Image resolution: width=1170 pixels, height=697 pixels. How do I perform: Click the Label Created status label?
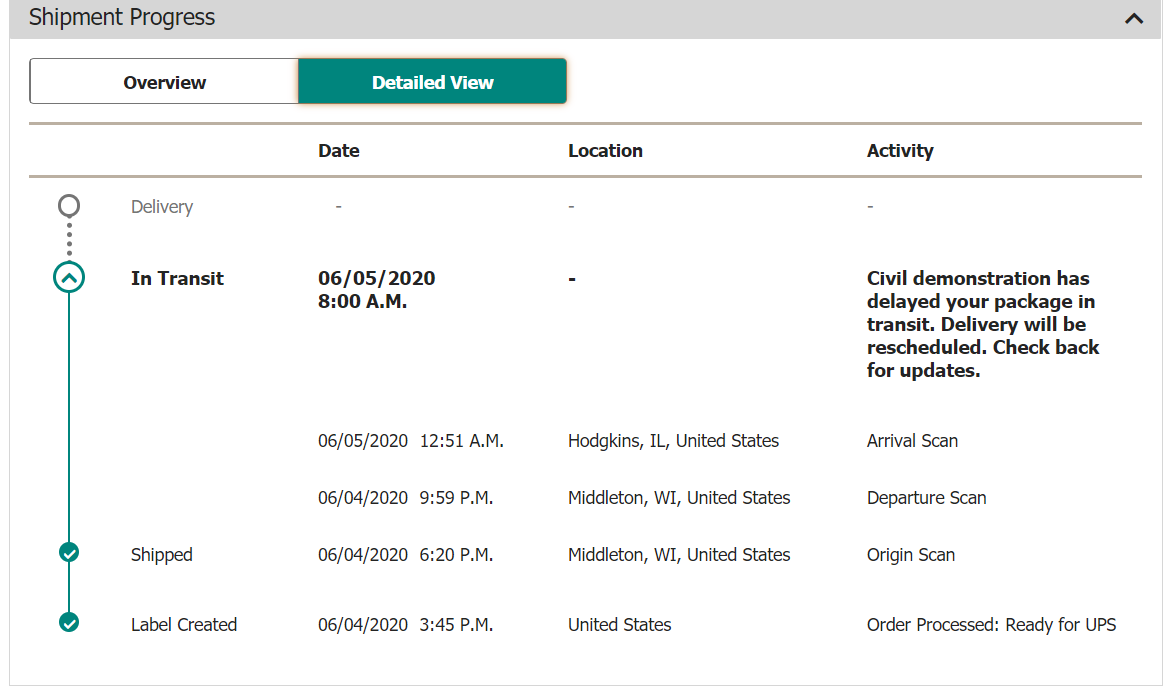[184, 625]
